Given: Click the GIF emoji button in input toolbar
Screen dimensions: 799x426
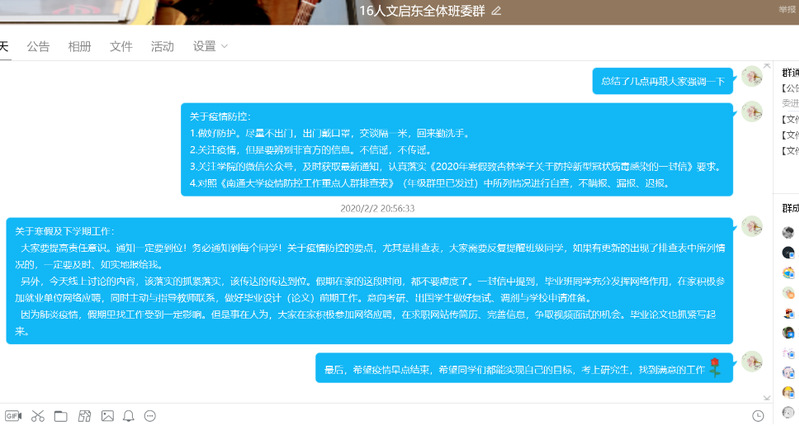Looking at the screenshot, I should click(13, 415).
